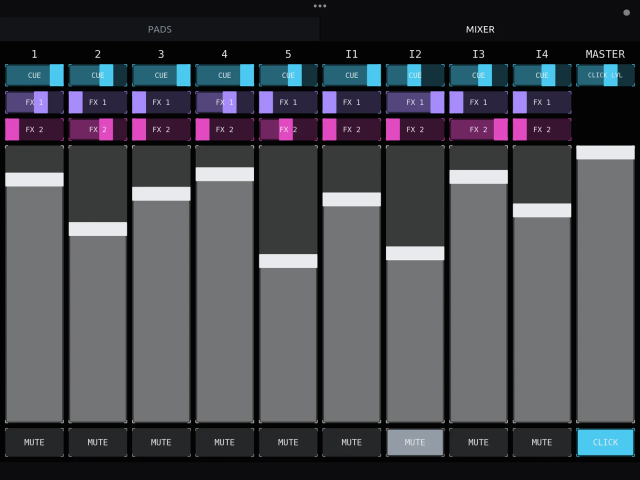
Task: Click I3 volume fader handle
Action: [478, 177]
